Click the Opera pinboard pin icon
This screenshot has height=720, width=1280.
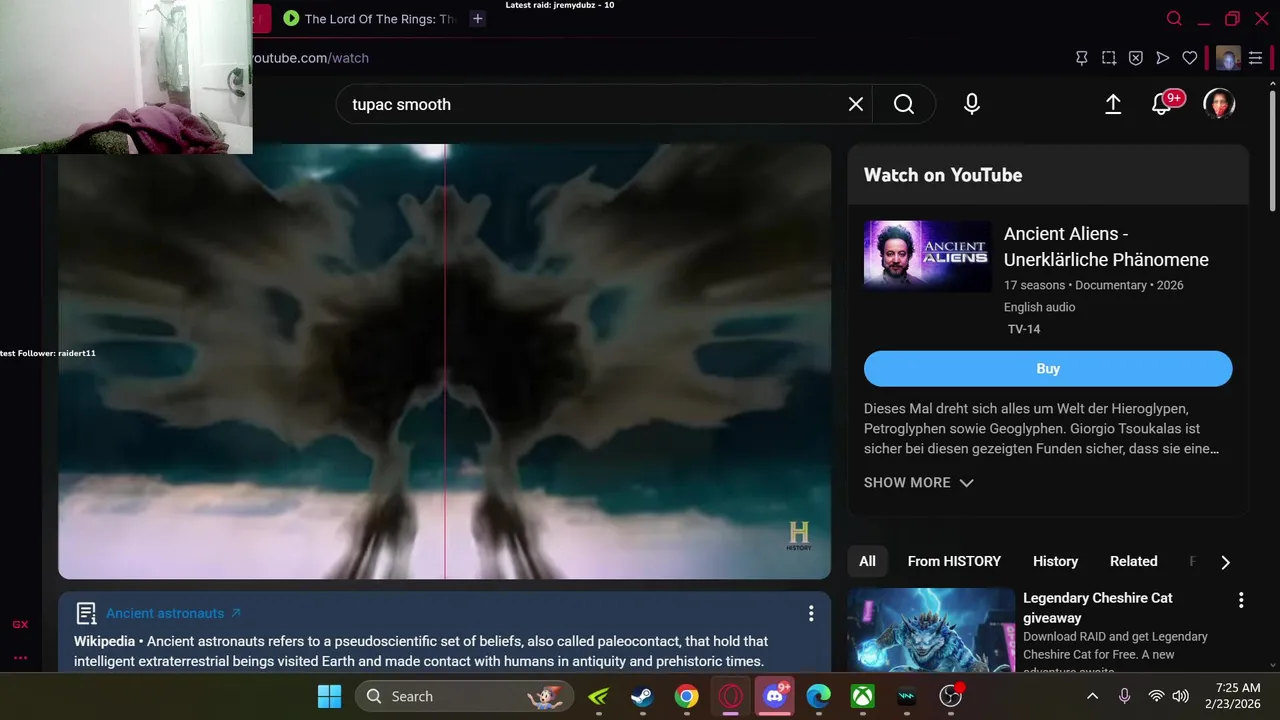coord(1082,58)
